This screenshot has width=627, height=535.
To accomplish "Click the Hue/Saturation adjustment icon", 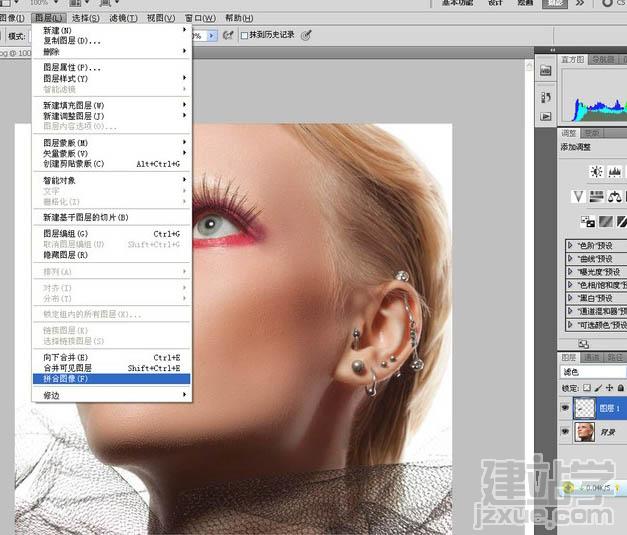I will (x=596, y=196).
